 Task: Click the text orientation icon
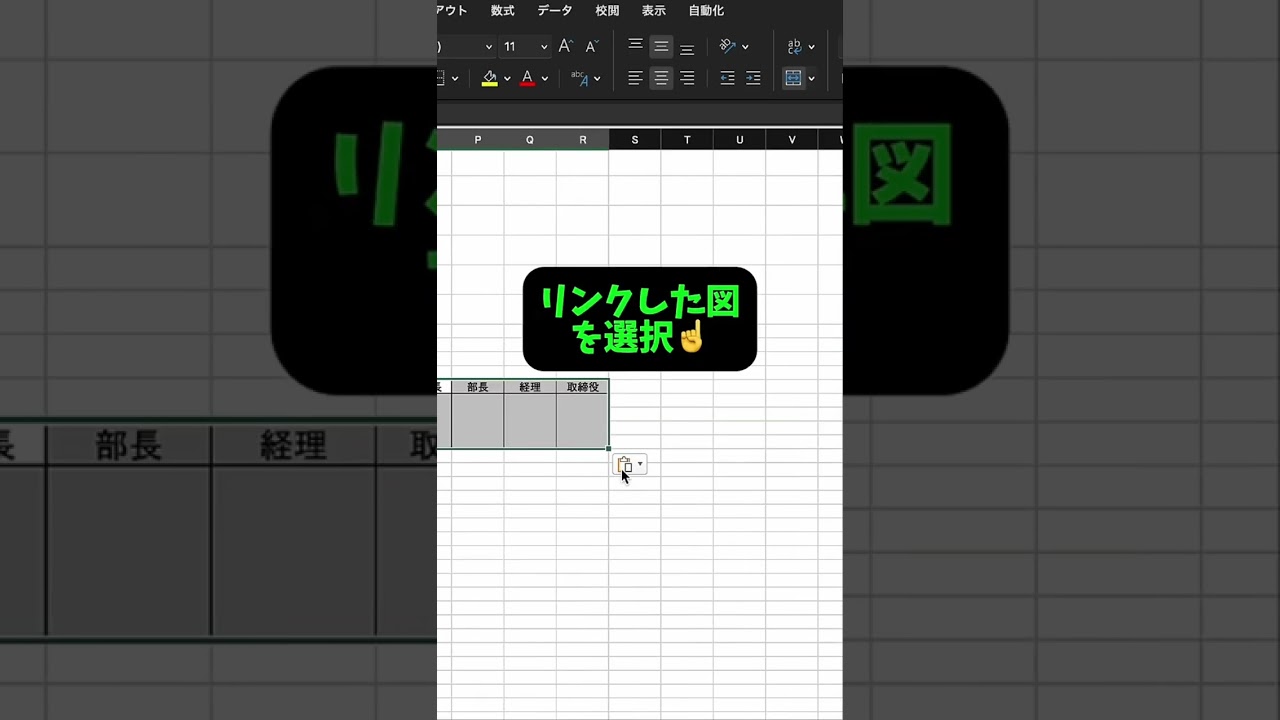tap(728, 46)
